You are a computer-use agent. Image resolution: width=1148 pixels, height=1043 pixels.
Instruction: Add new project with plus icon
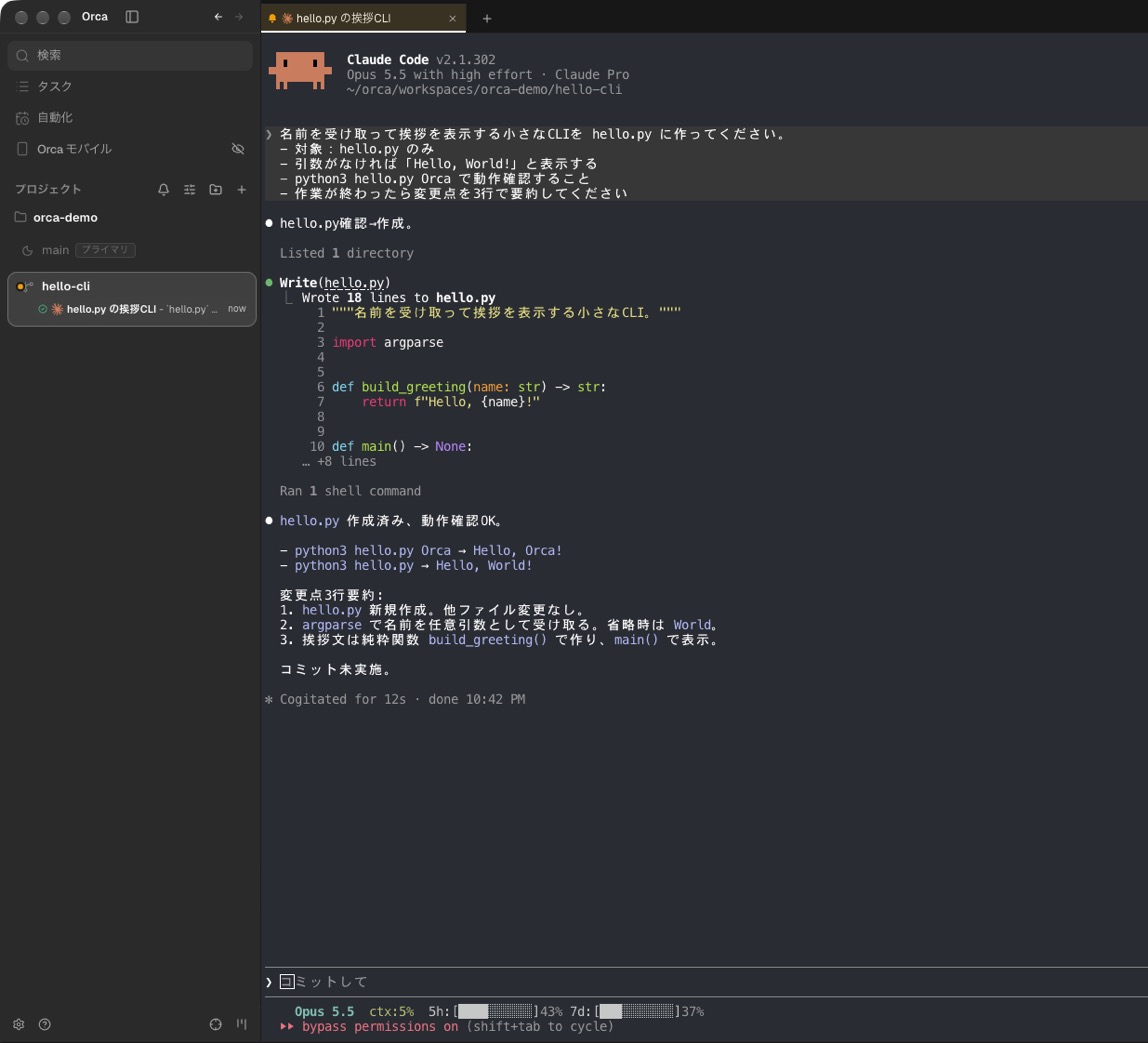tap(242, 190)
